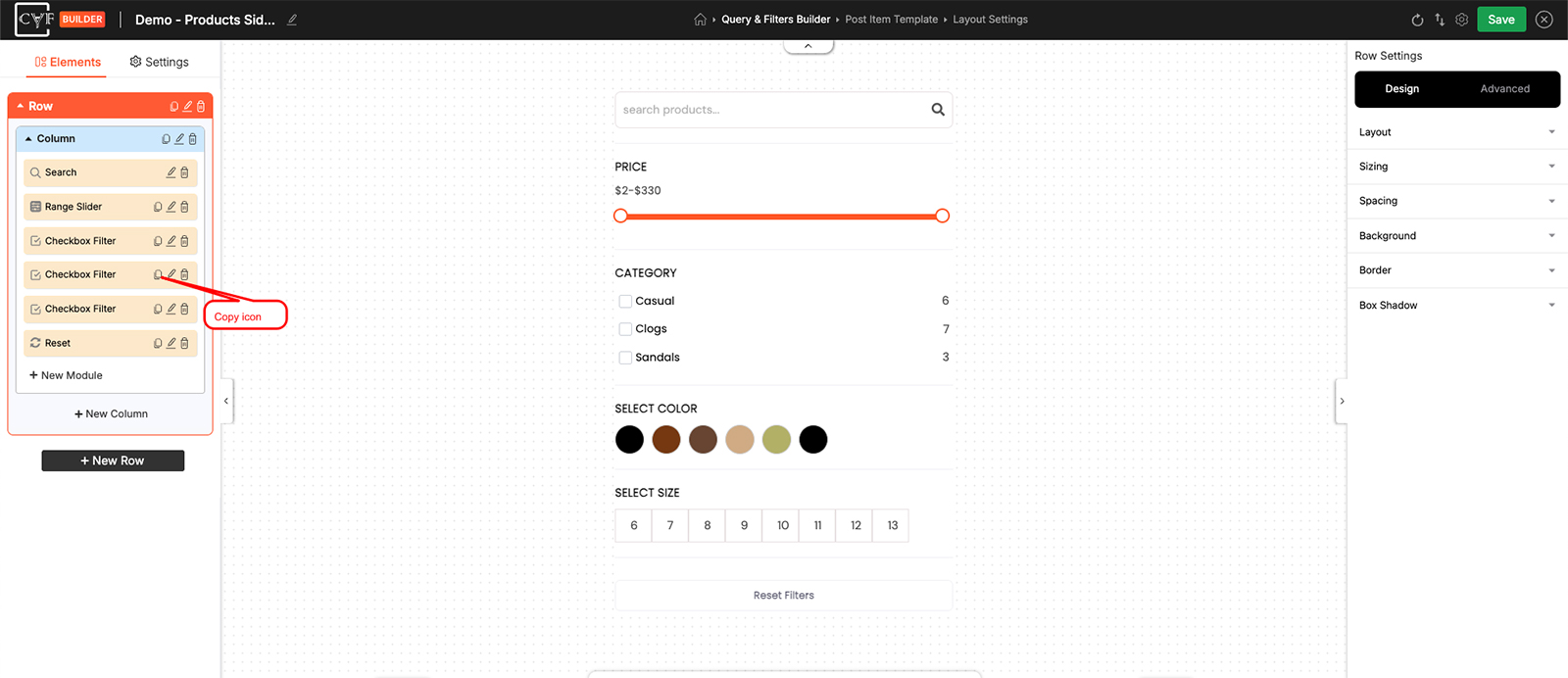The width and height of the screenshot is (1568, 678).
Task: Open the gear settings icon in top bar
Action: click(x=1462, y=20)
